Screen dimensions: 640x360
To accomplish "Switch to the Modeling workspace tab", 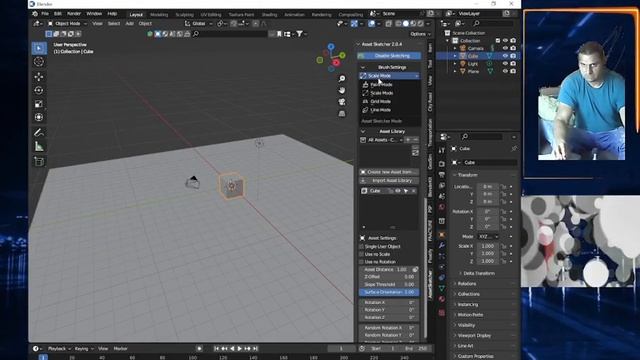I will click(159, 15).
